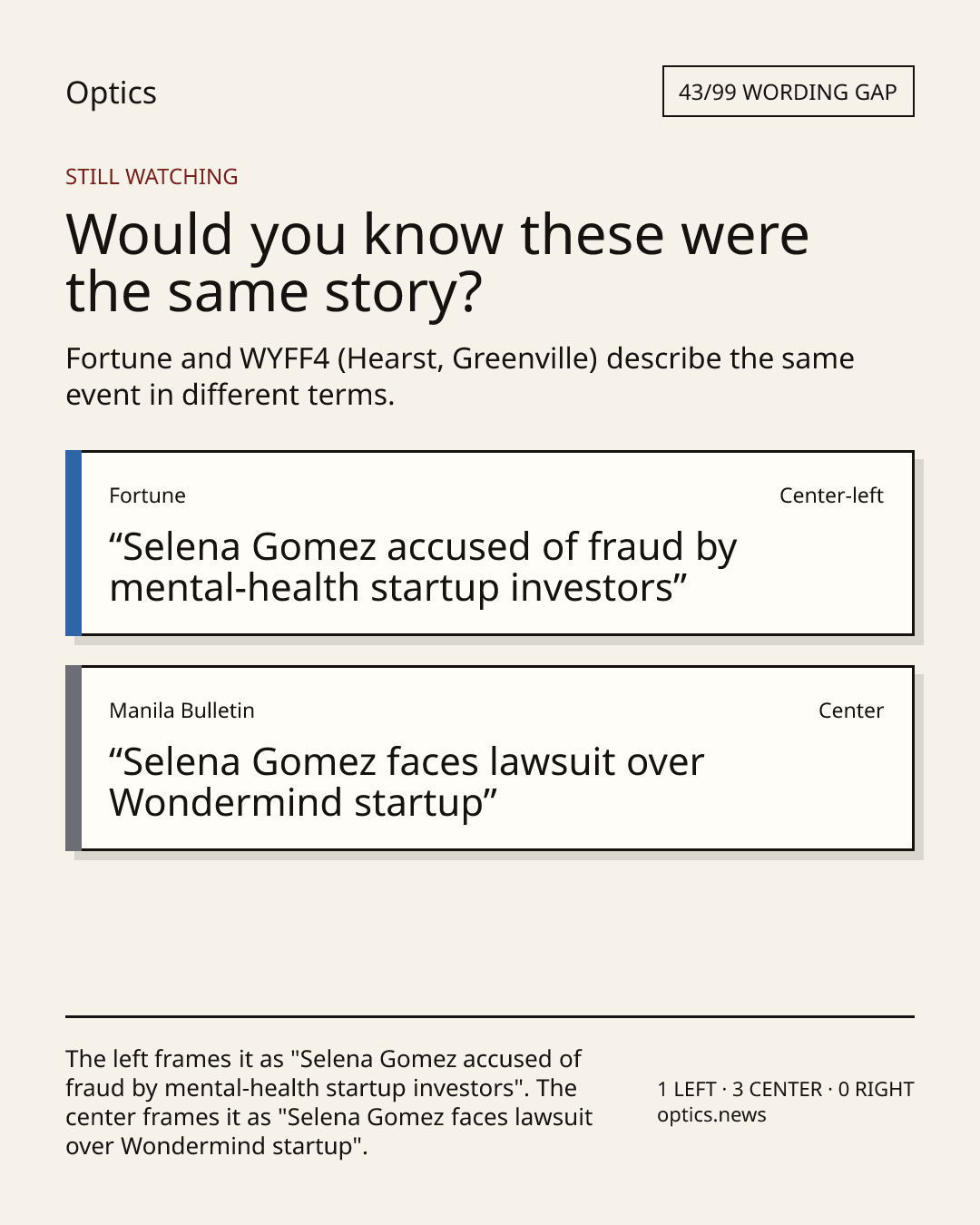Select the Center bias label

(850, 710)
